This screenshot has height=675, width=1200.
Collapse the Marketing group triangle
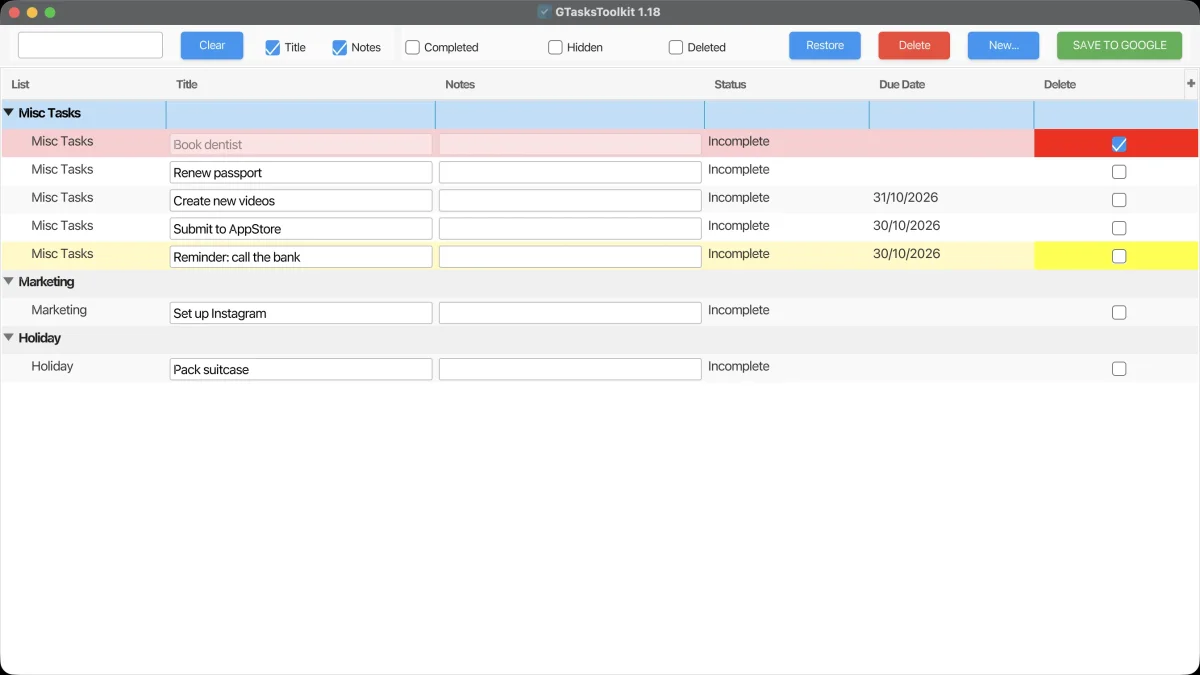[9, 282]
